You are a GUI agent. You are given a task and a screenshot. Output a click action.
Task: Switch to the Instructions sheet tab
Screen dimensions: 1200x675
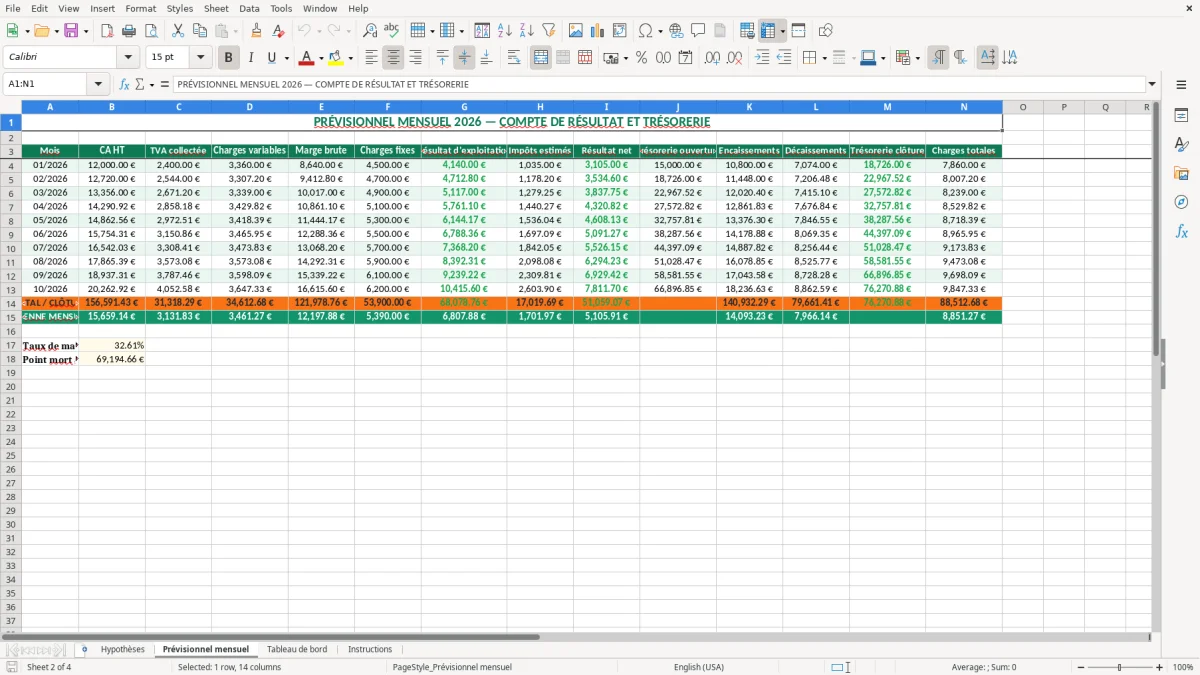[x=370, y=649]
